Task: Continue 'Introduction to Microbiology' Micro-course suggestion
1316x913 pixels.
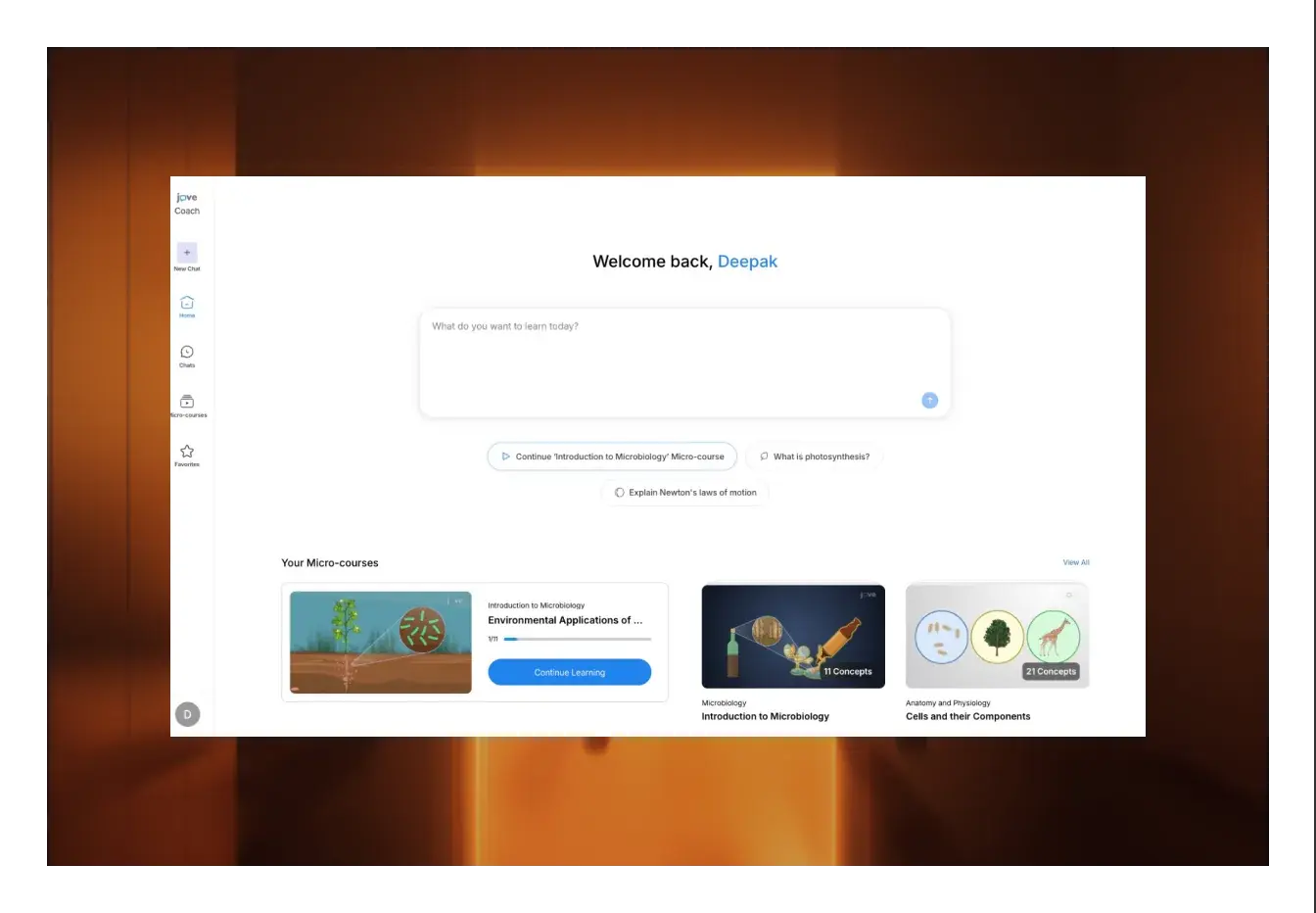Action: click(612, 456)
